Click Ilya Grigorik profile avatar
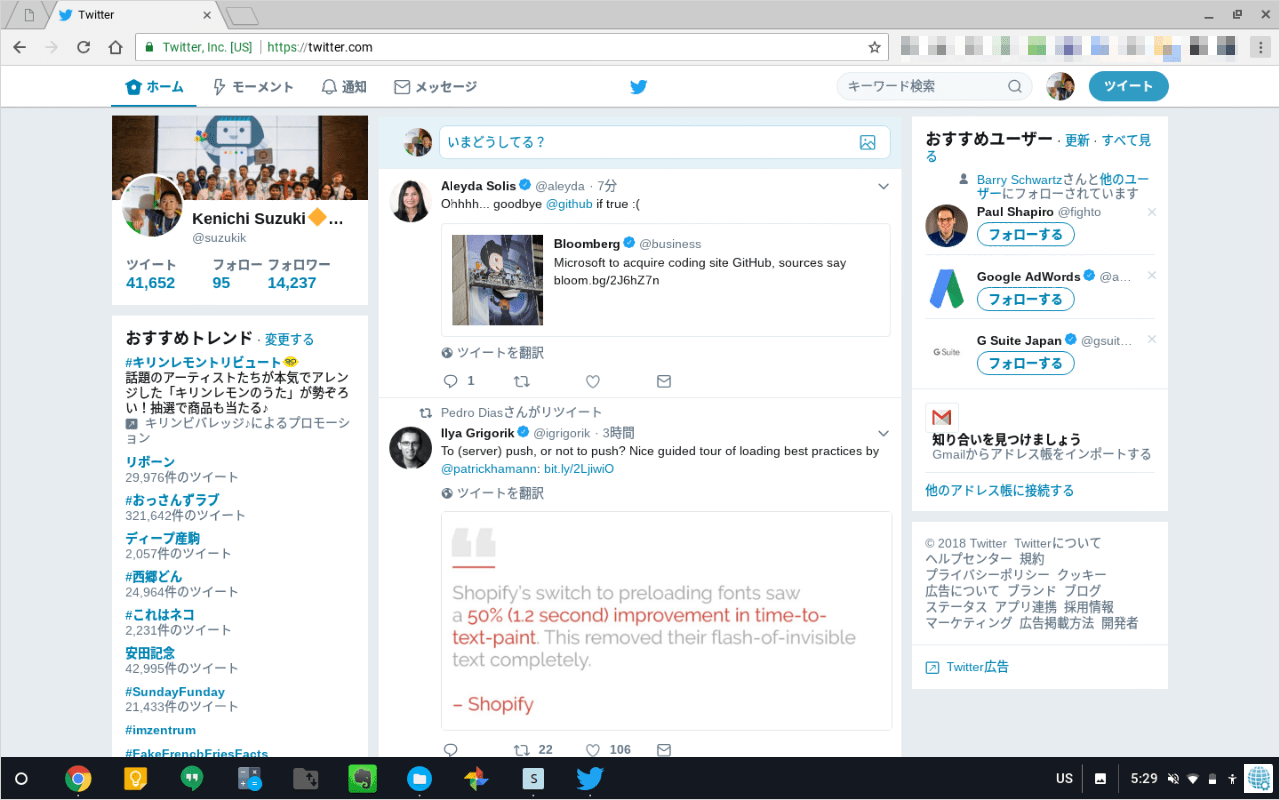Viewport: 1280px width, 800px height. (410, 447)
